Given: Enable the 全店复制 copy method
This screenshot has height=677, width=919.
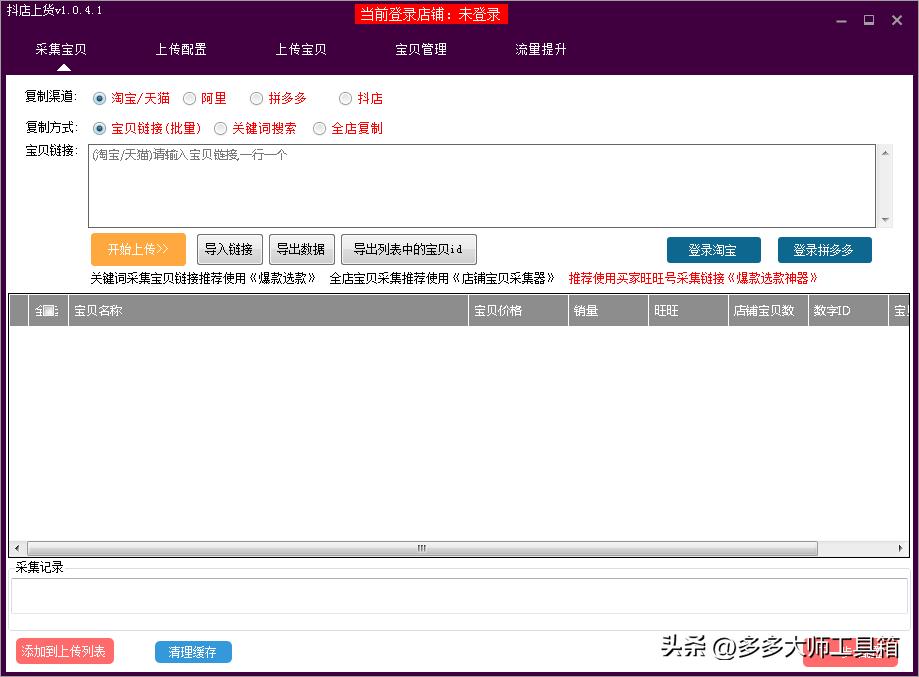Looking at the screenshot, I should 319,128.
